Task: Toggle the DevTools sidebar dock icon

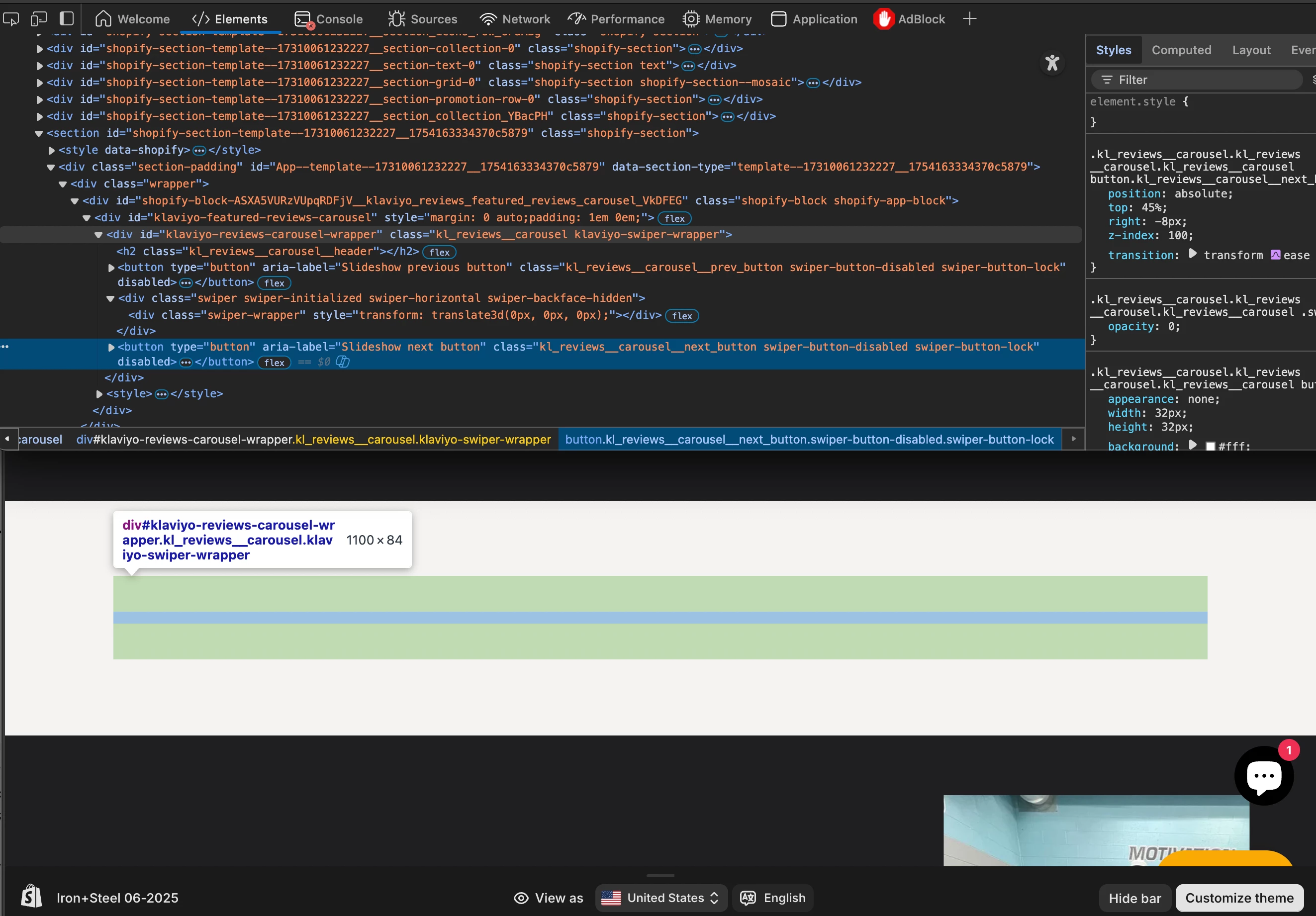Action: [x=67, y=19]
